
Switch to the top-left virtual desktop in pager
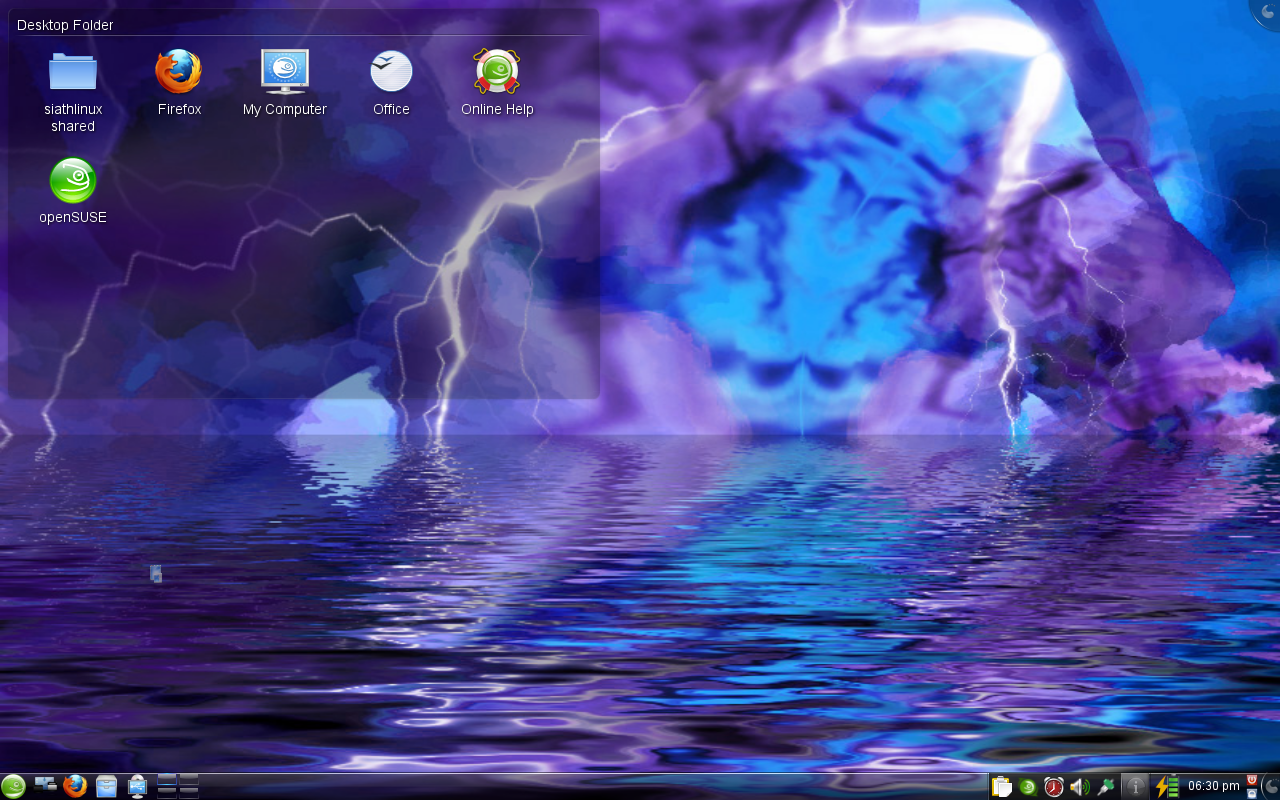click(167, 780)
